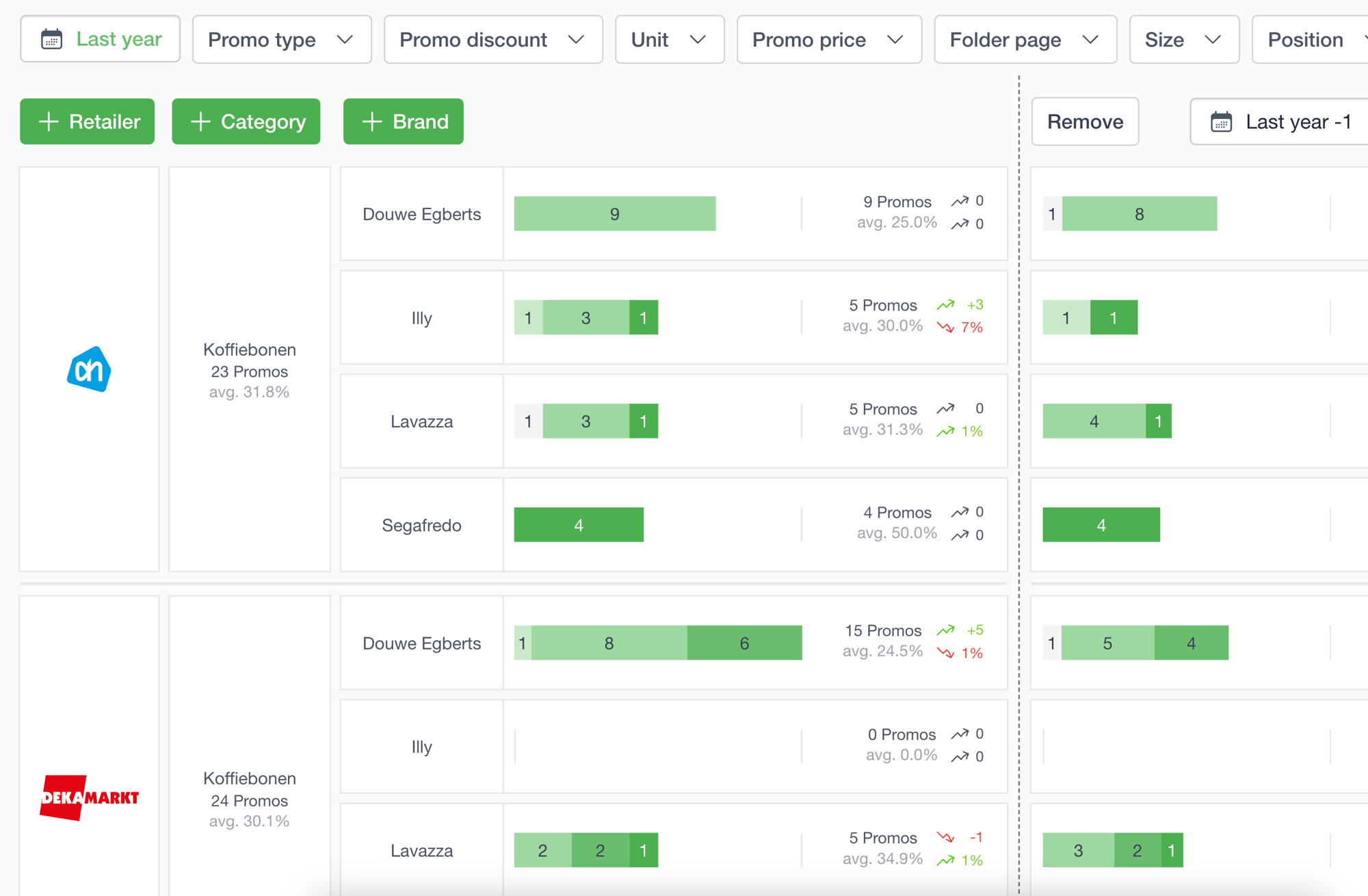This screenshot has width=1368, height=896.
Task: Click the Segafredo brand label
Action: (422, 525)
